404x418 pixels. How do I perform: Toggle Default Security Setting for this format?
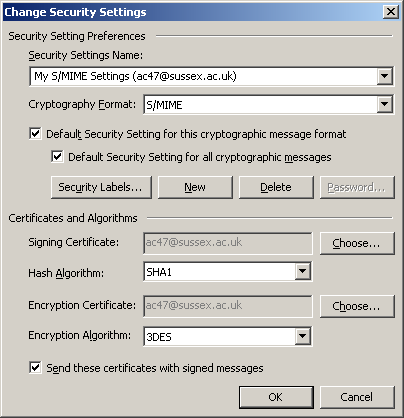pos(35,134)
